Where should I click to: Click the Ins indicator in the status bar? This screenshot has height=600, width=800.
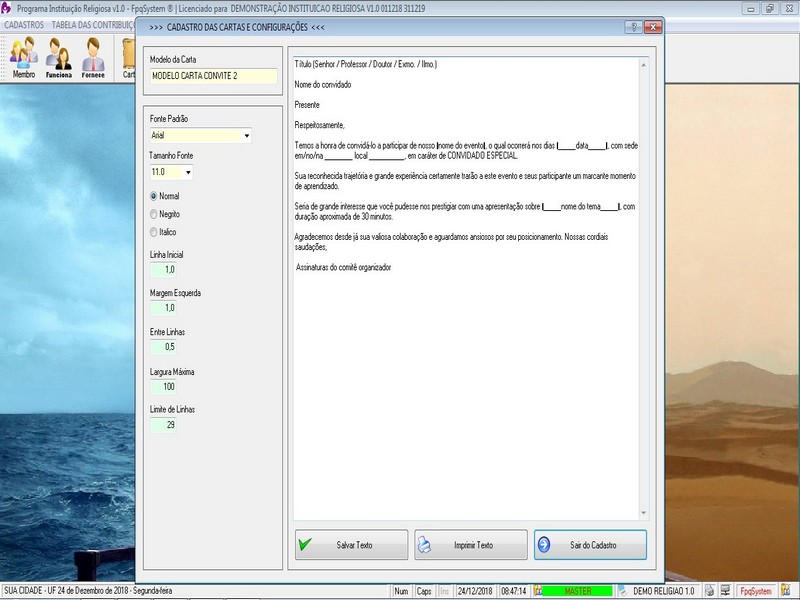(444, 591)
